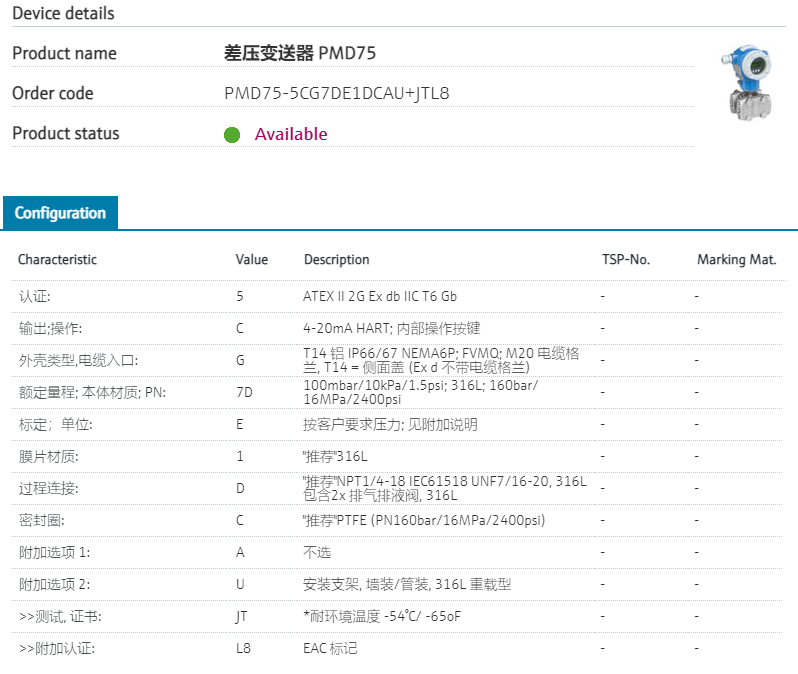The width and height of the screenshot is (798, 674).
Task: Select the PTFE seal description text
Action: [x=424, y=520]
